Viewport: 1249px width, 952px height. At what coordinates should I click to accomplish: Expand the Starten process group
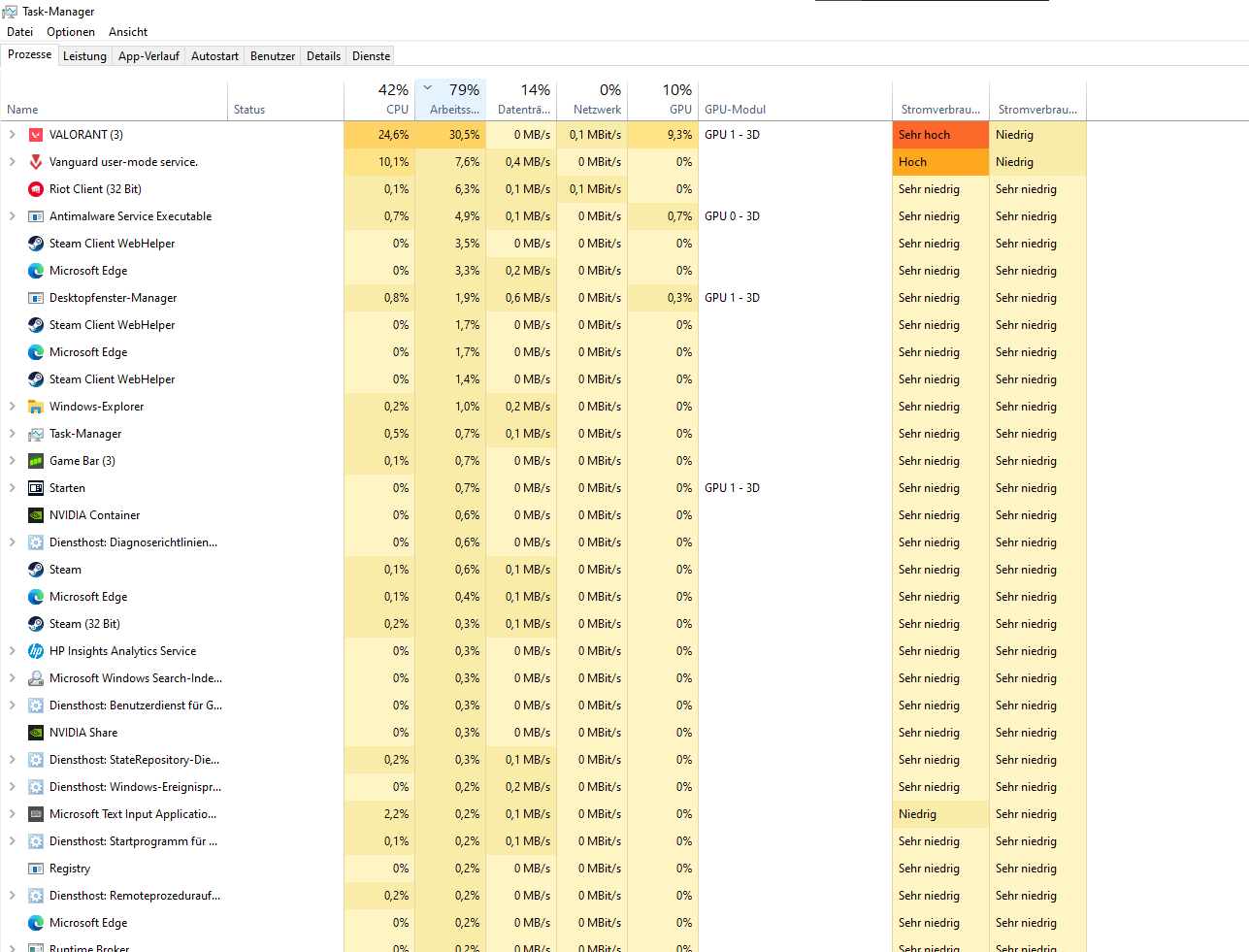pos(13,488)
